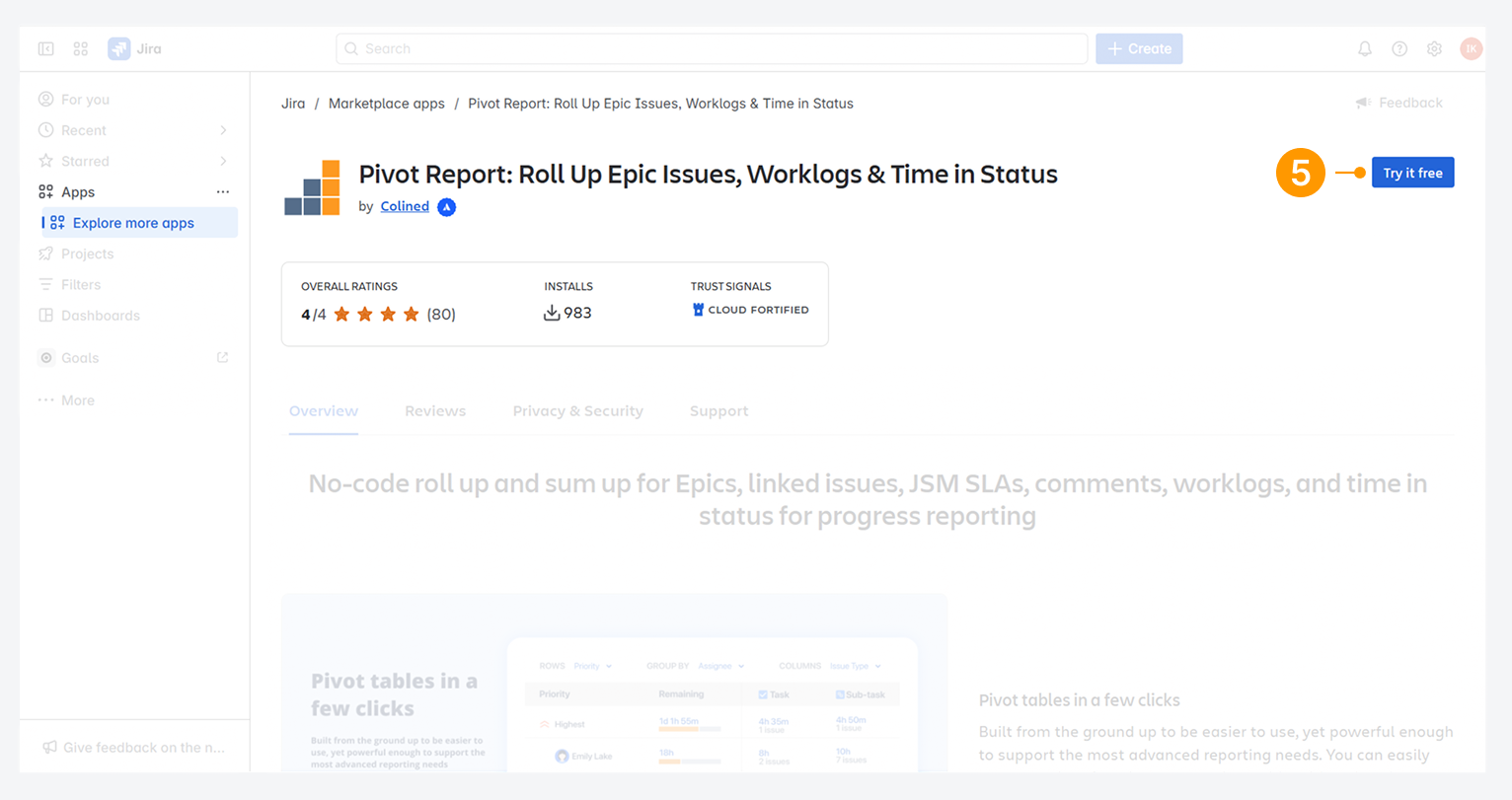Open the user profile avatar
The image size is (1512, 800).
point(1472,48)
